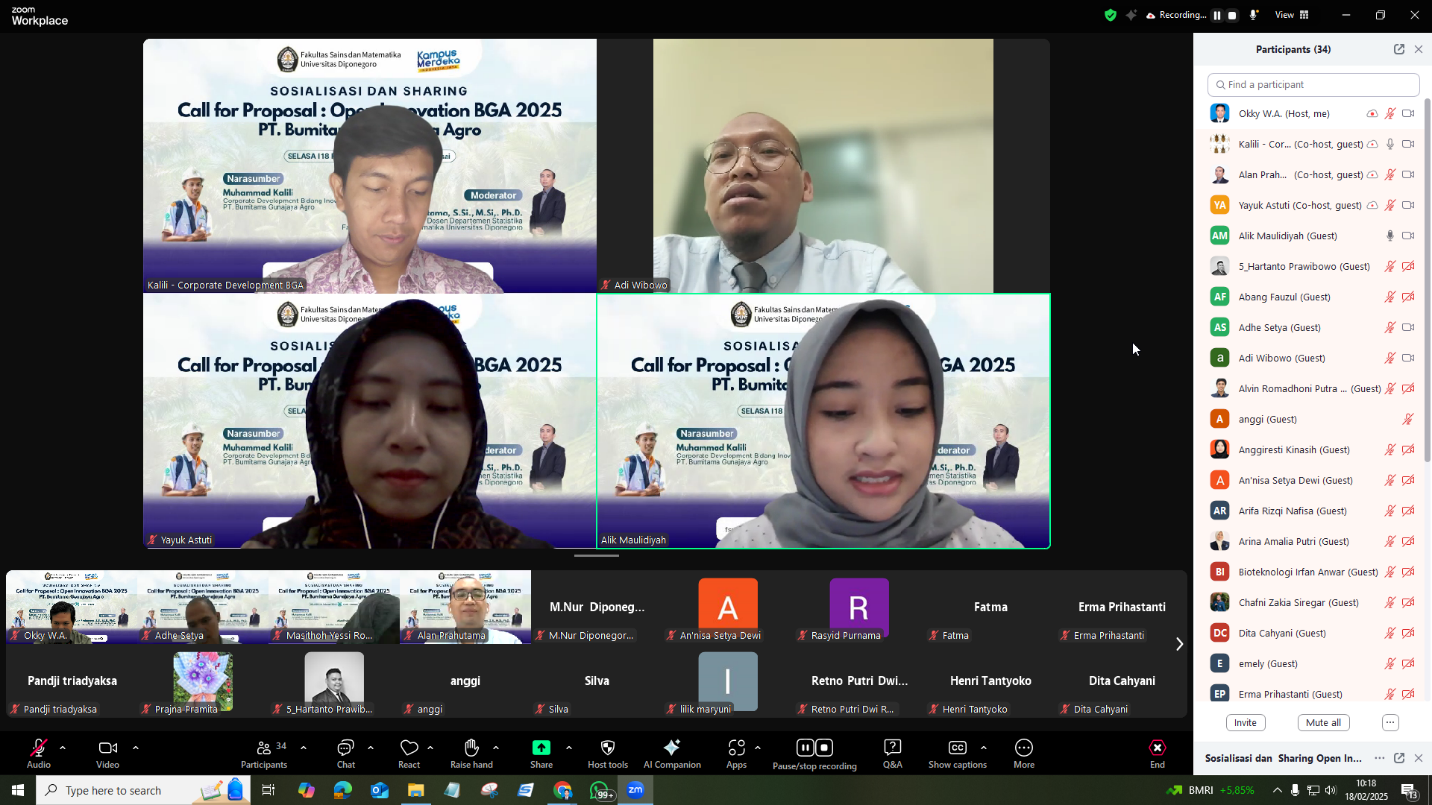Viewport: 1432px width, 805px height.
Task: Toggle the Participants panel button in toolbar
Action: [264, 753]
